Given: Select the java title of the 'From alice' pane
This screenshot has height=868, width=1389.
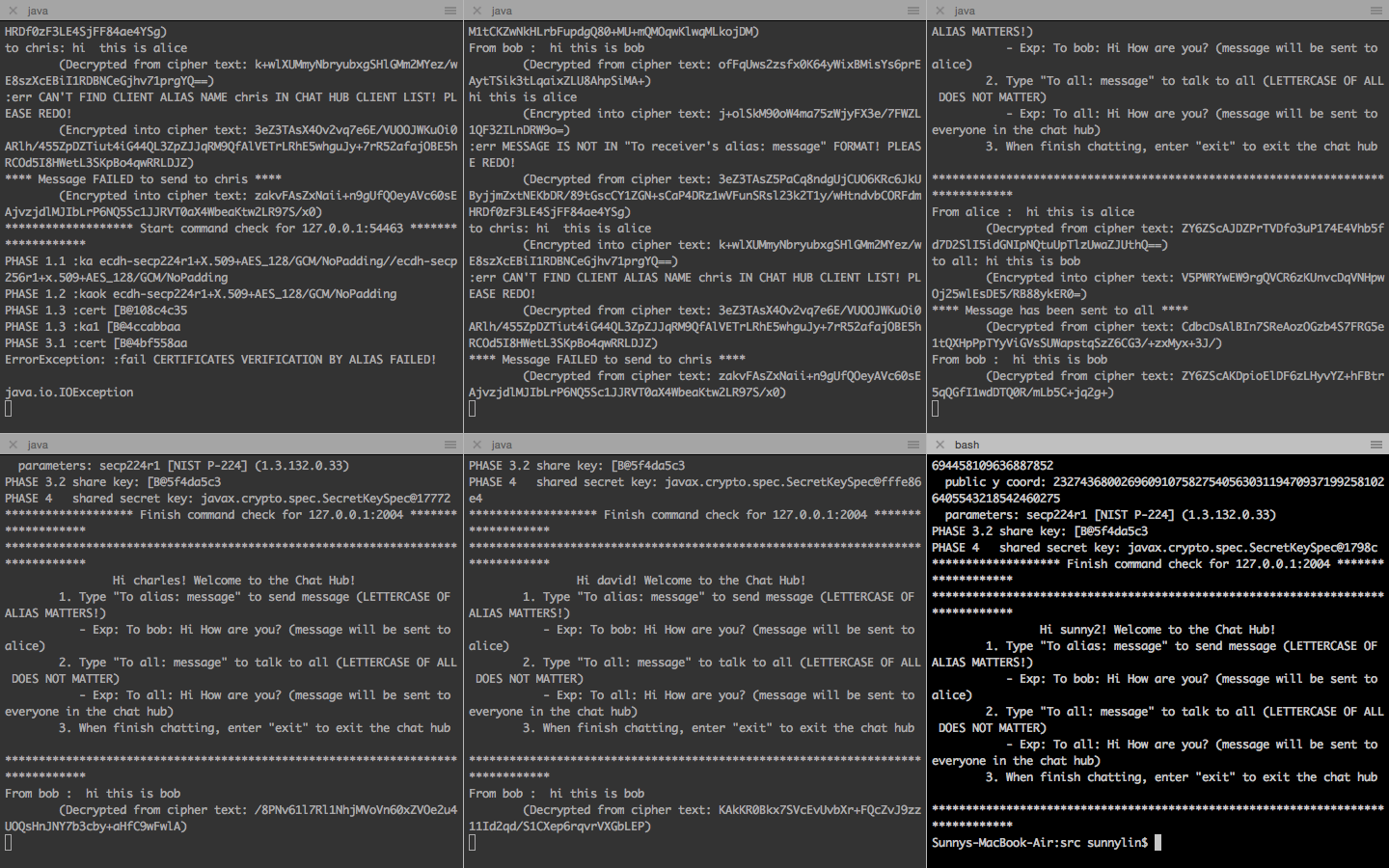Looking at the screenshot, I should pyautogui.click(x=965, y=11).
